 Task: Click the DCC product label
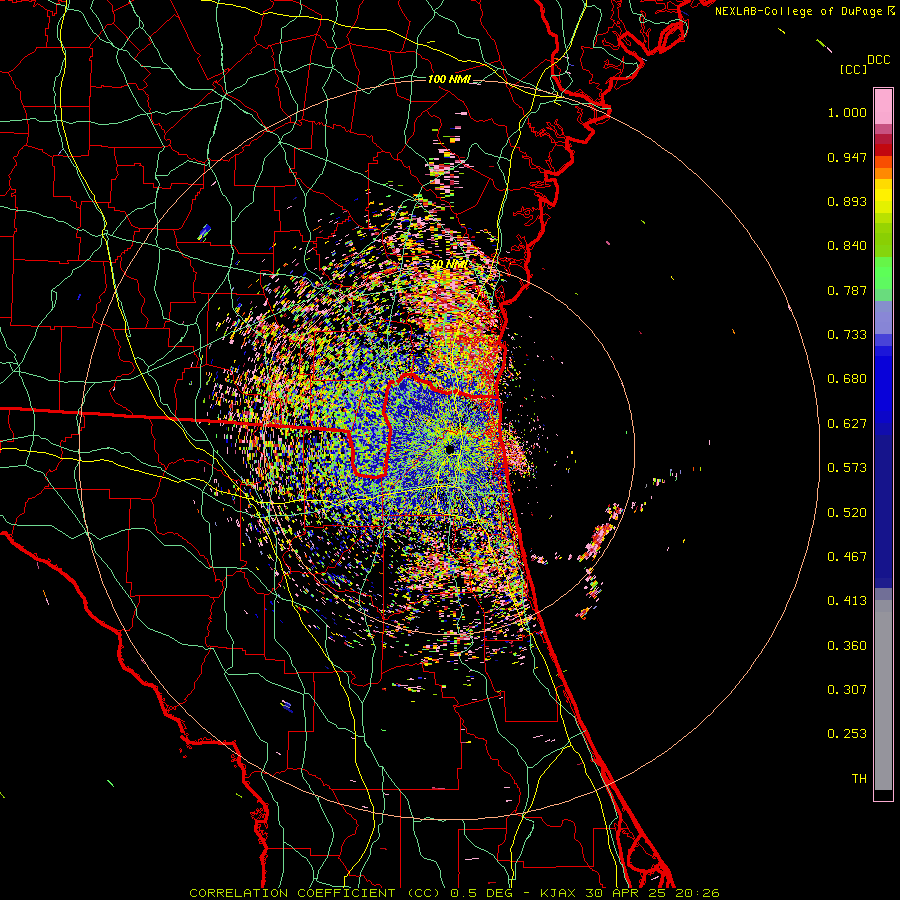click(x=879, y=60)
